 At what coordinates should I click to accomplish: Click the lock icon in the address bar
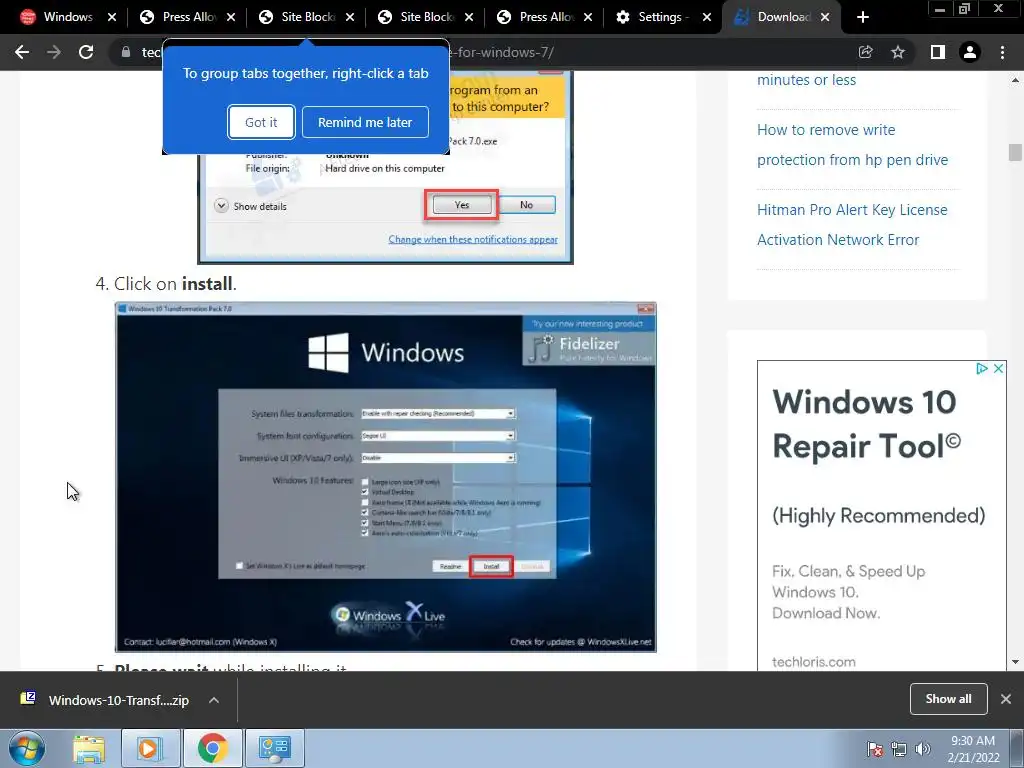point(125,52)
